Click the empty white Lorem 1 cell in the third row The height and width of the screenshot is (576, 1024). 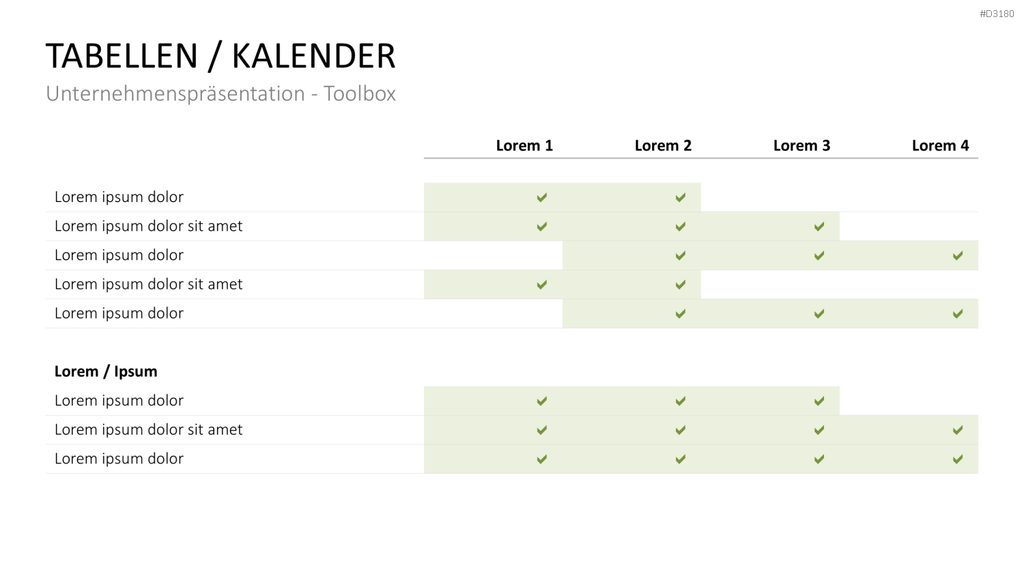493,255
